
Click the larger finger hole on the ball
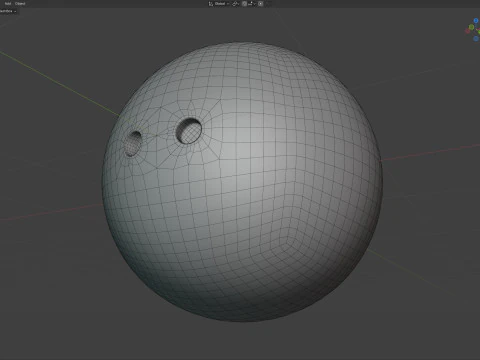189,131
